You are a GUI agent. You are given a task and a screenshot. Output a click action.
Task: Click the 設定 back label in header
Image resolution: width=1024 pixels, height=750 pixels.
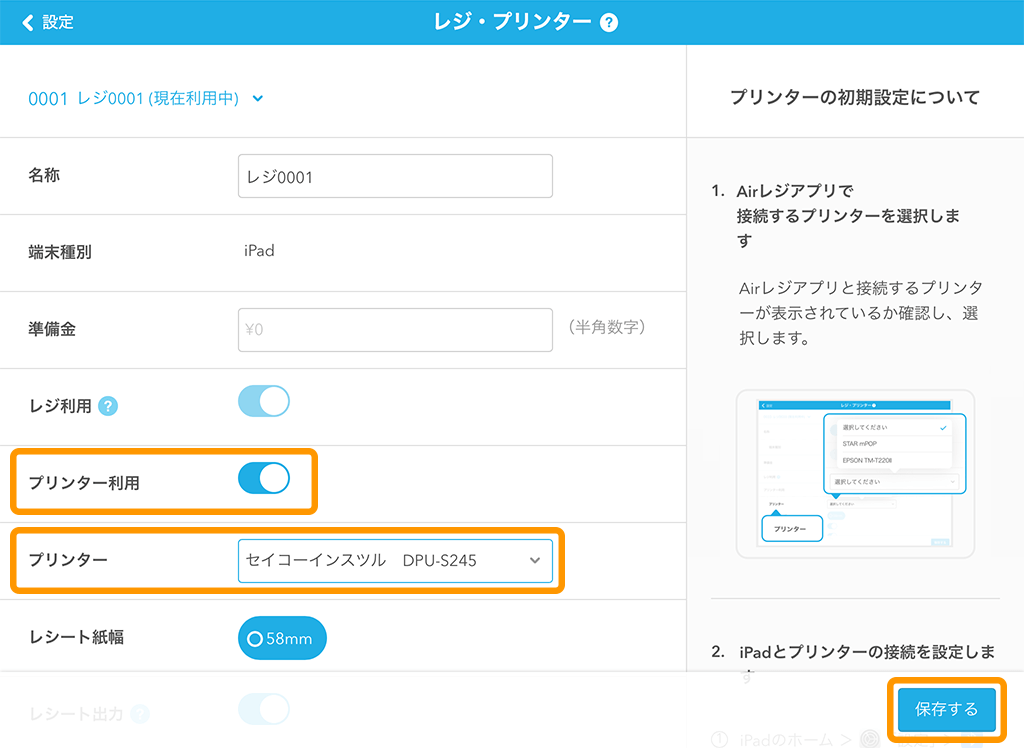(57, 23)
